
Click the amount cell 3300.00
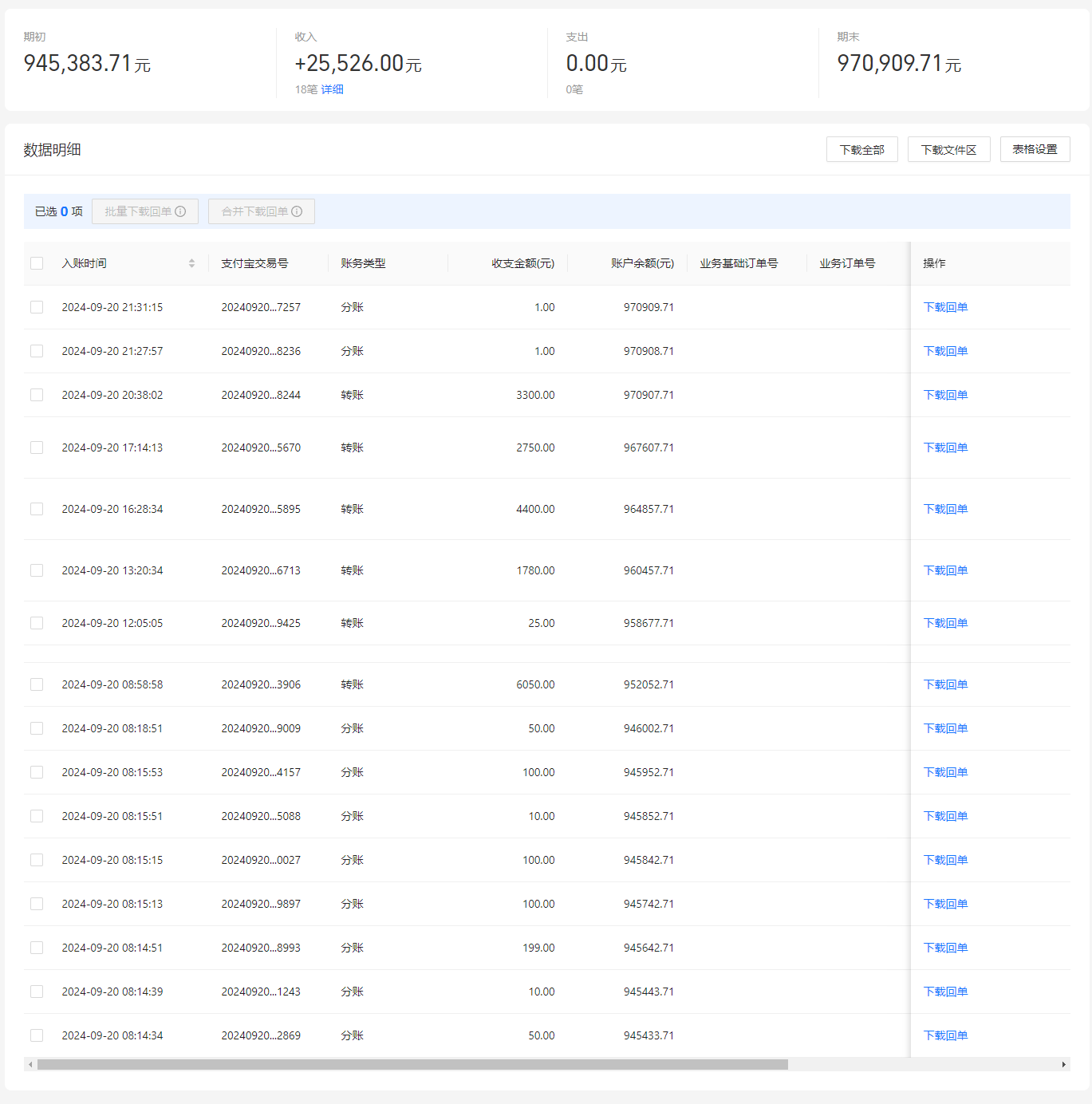point(535,395)
